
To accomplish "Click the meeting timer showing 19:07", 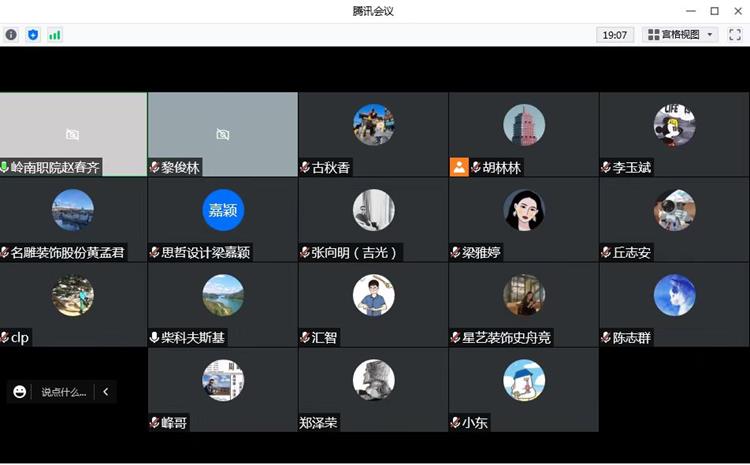I will tap(614, 34).
